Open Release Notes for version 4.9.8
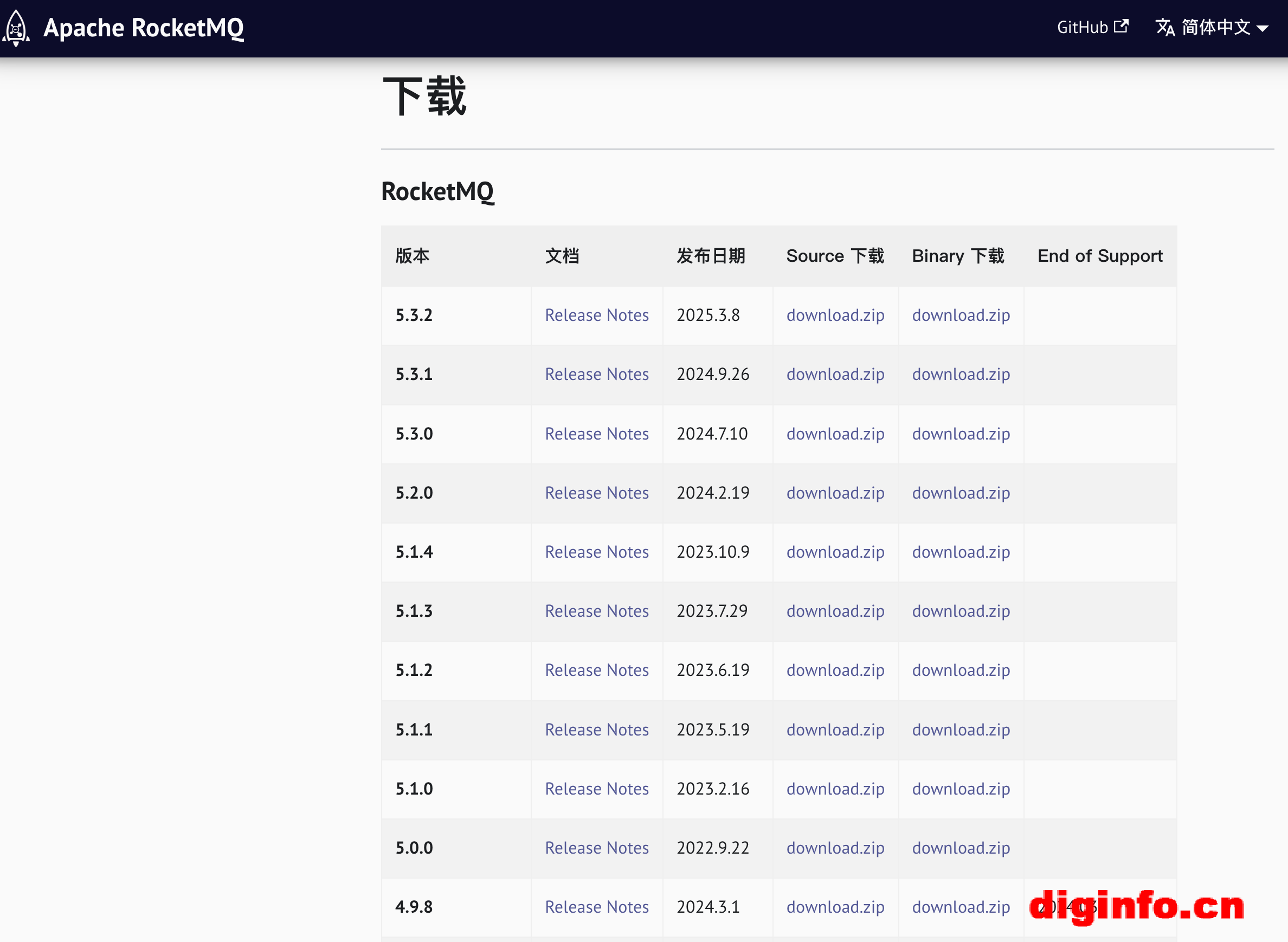Screen dimensions: 1288x942 (596, 907)
